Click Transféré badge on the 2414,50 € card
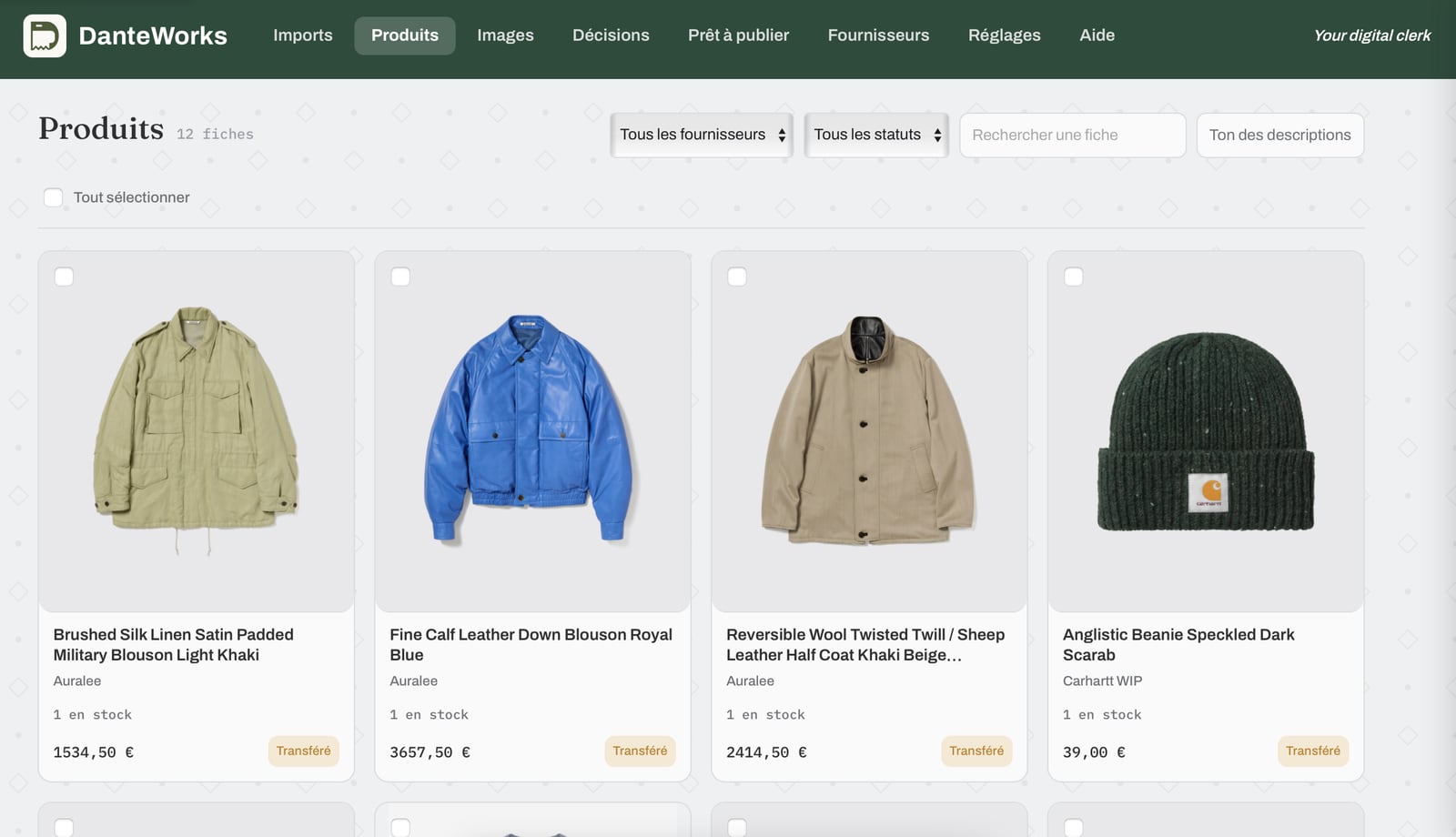The image size is (1456, 837). point(976,751)
